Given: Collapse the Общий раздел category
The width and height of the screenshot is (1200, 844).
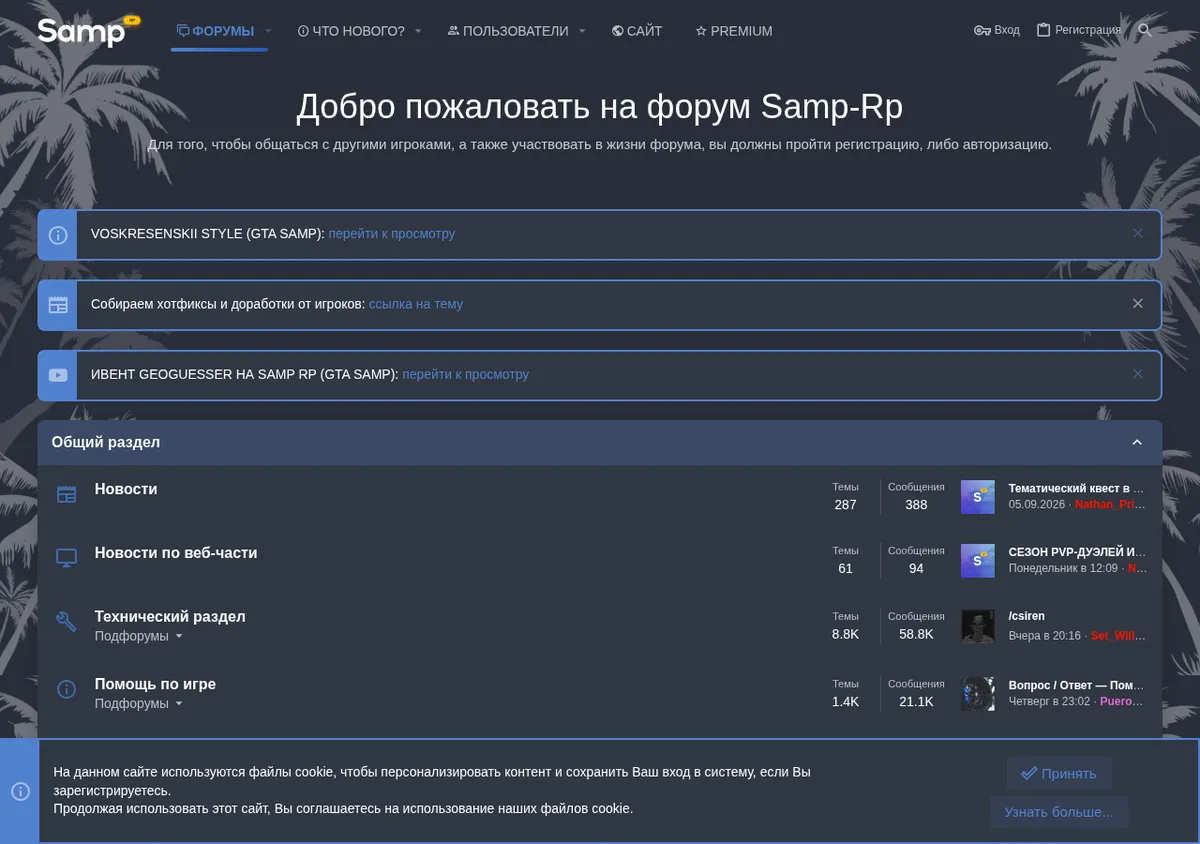Looking at the screenshot, I should [x=1137, y=442].
